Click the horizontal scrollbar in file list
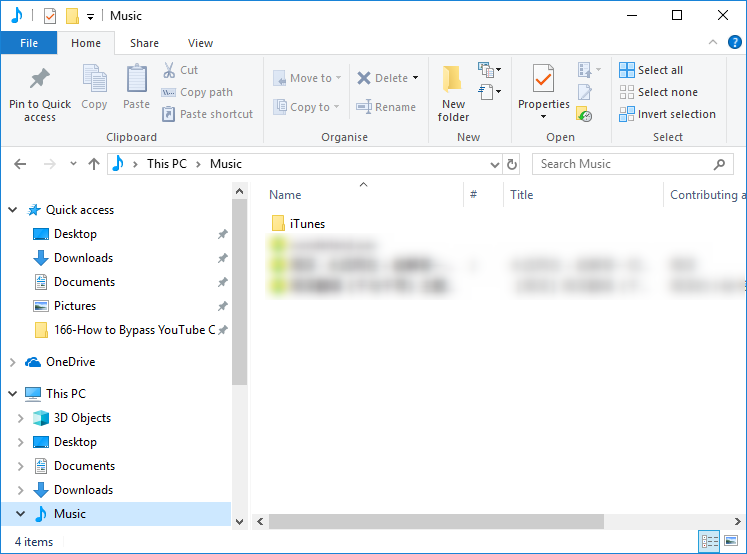This screenshot has width=747, height=554. [436, 521]
